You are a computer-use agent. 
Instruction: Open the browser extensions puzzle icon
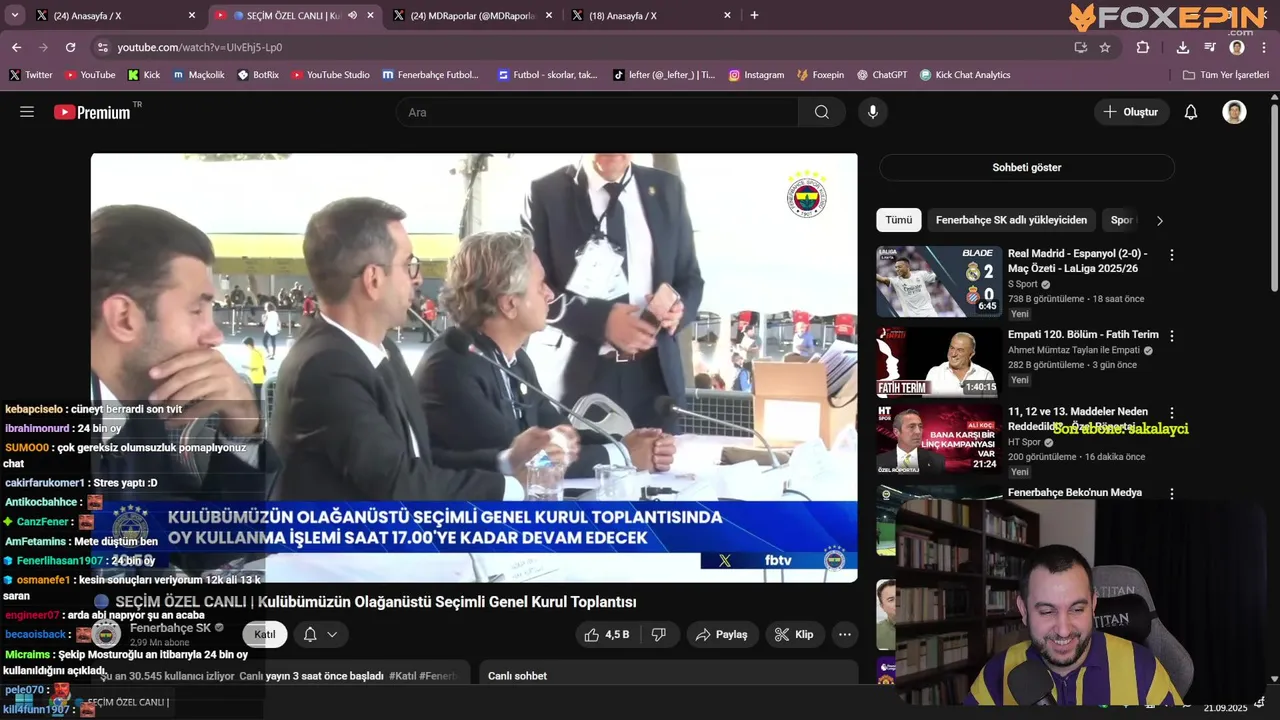coord(1143,47)
